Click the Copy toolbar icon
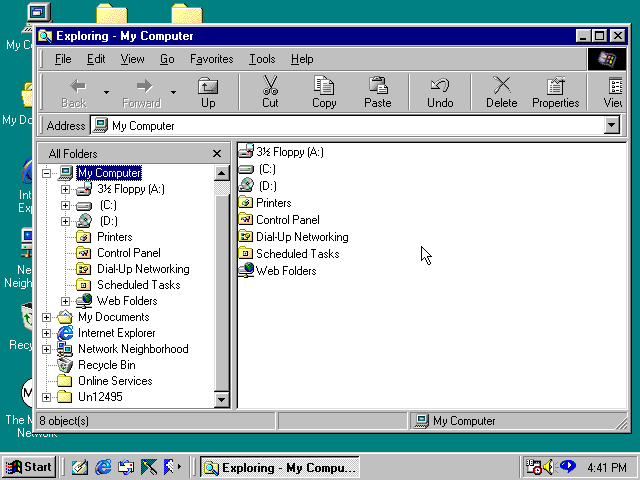640x480 pixels. click(324, 86)
